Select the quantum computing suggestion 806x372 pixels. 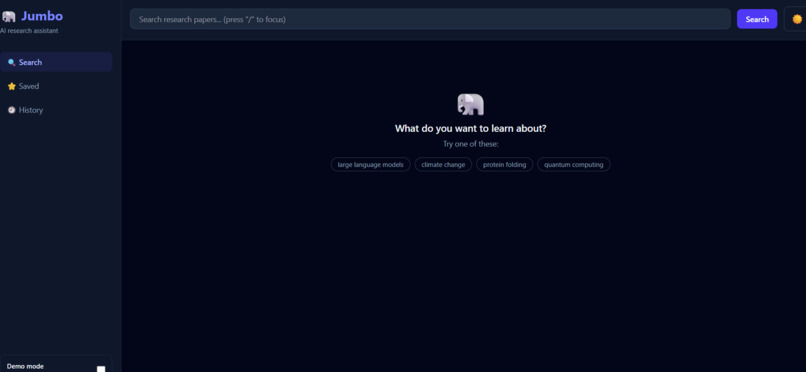574,164
